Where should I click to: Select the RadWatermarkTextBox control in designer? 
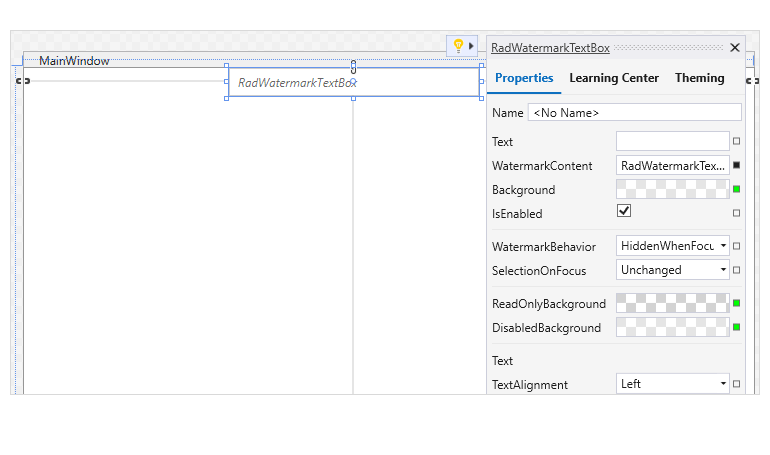pos(354,82)
